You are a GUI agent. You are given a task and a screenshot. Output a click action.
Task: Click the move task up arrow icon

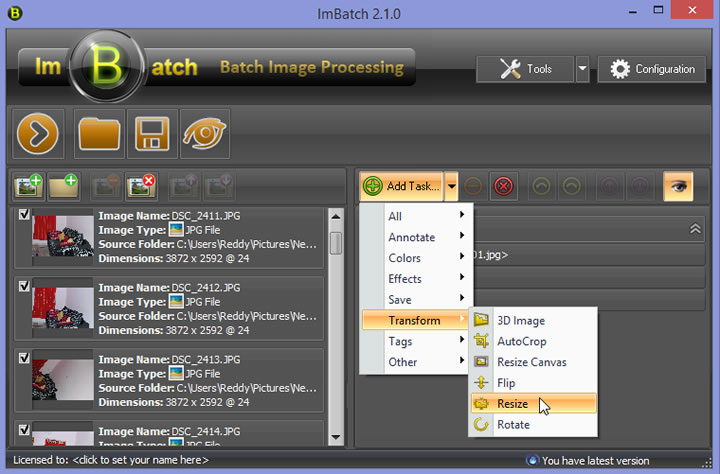(609, 186)
